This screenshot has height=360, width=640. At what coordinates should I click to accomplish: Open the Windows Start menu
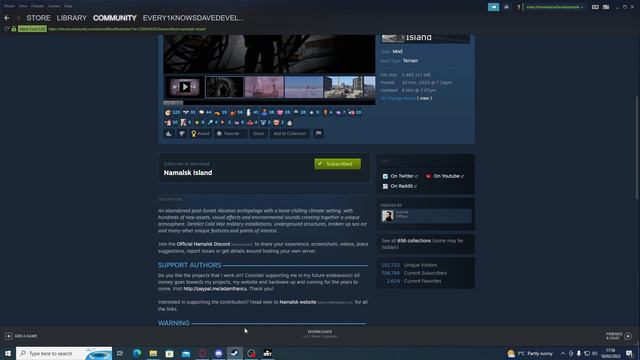point(8,353)
